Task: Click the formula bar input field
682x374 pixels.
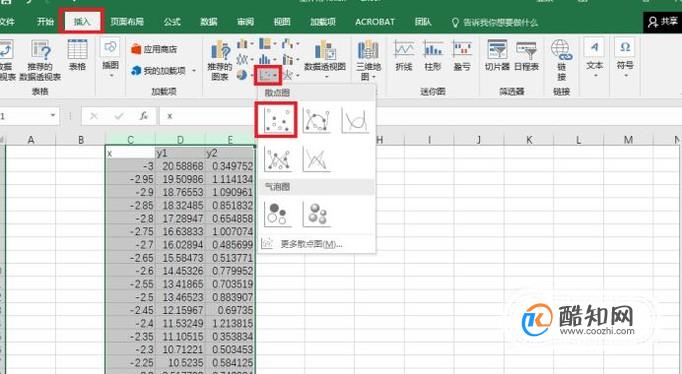Action: [418, 116]
